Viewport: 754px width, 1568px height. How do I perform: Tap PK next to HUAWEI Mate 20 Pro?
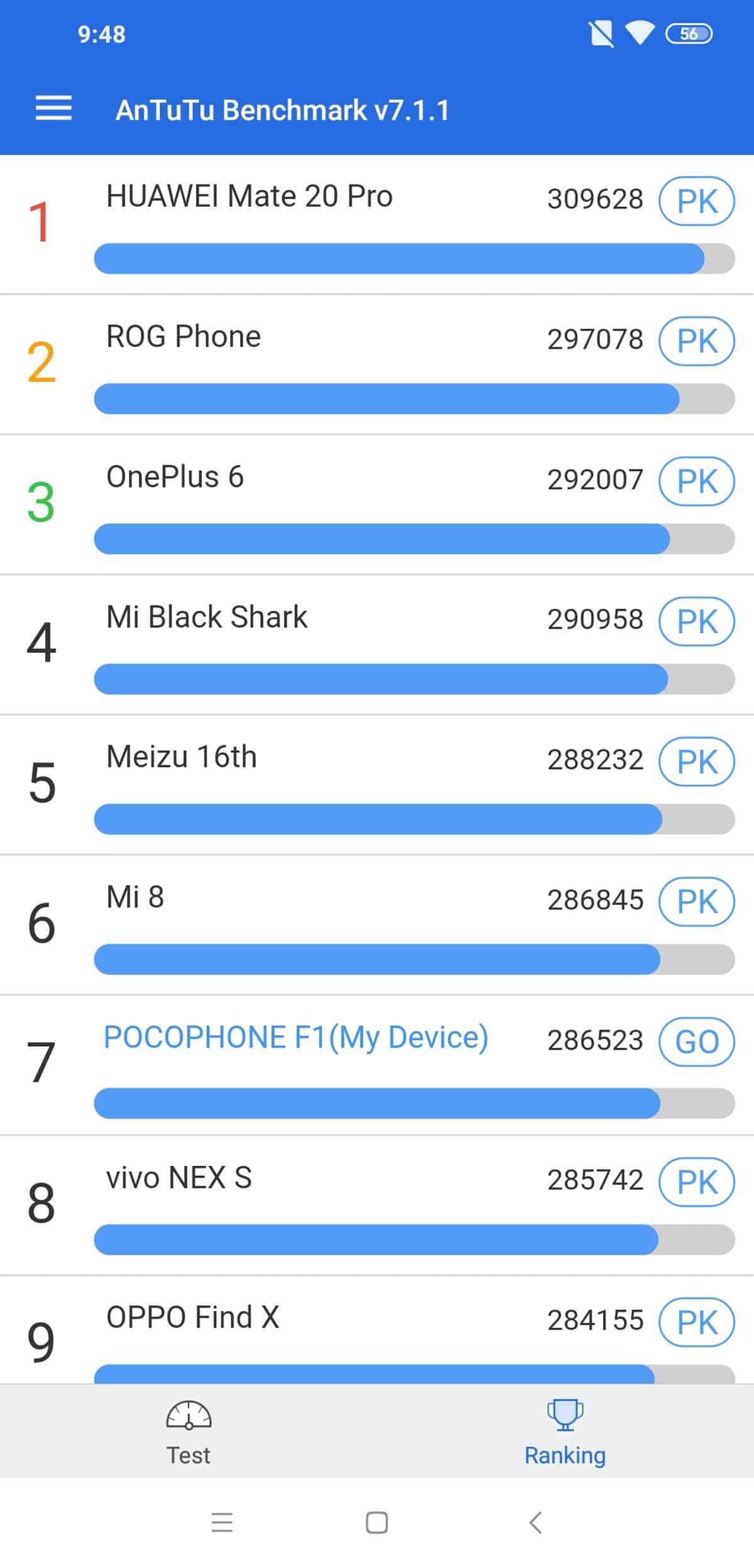(696, 201)
